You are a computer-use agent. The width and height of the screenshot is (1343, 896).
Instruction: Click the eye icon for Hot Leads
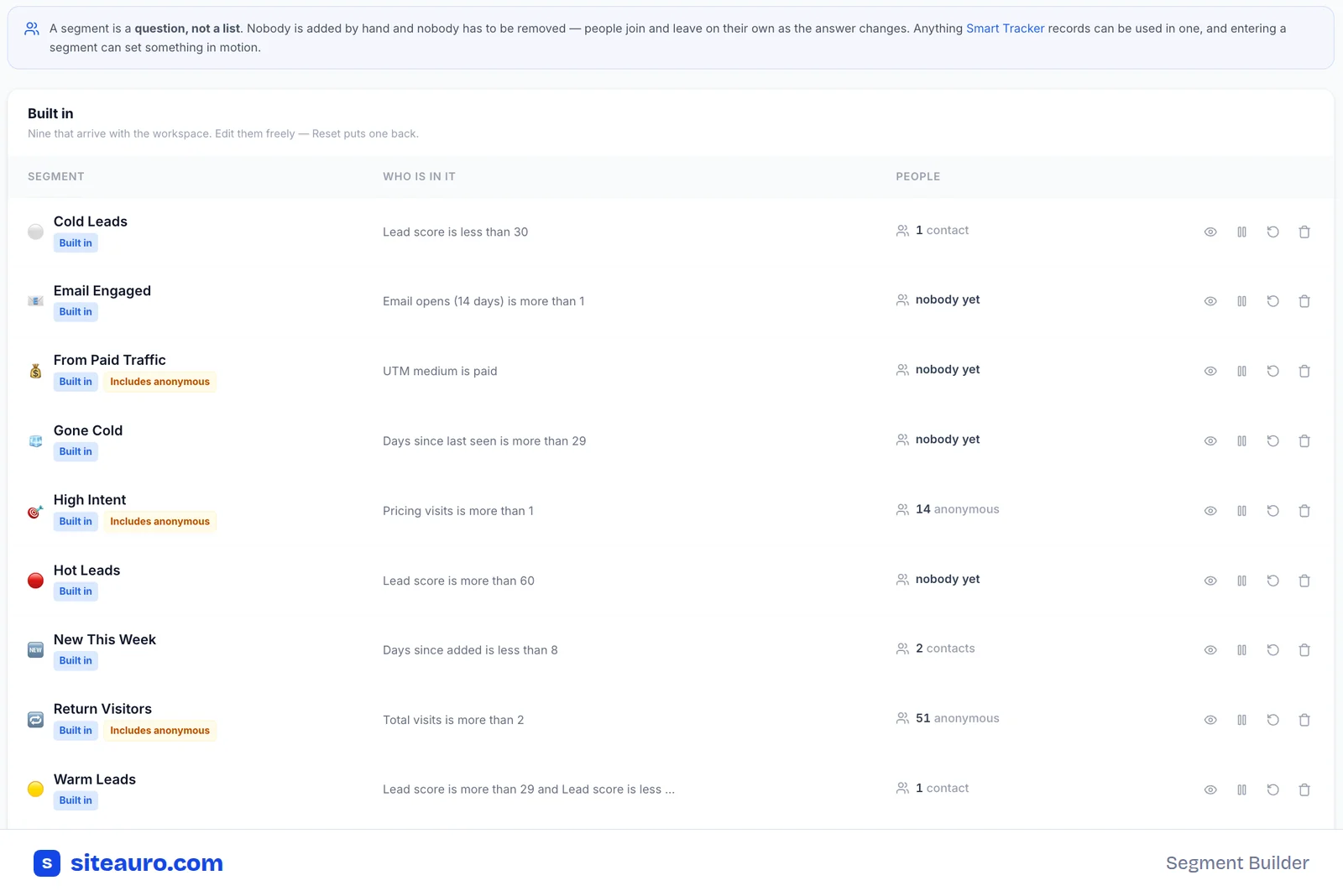(x=1210, y=581)
